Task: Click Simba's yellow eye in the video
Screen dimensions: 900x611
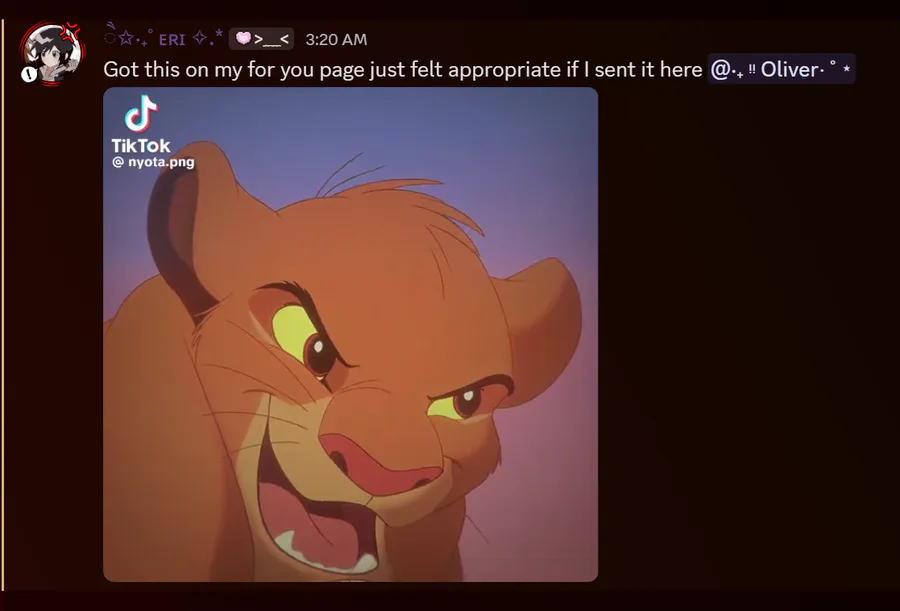Action: click(294, 334)
